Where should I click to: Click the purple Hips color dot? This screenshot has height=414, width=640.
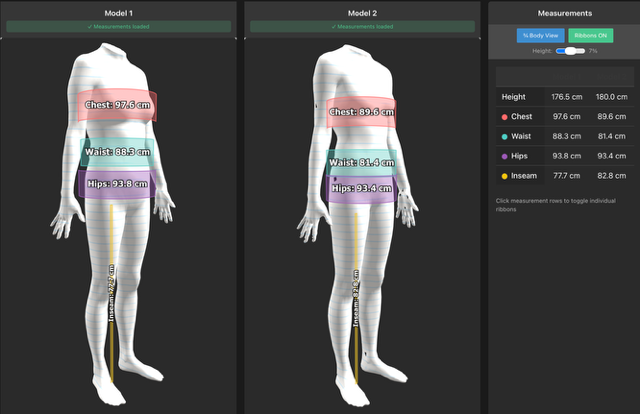point(505,156)
